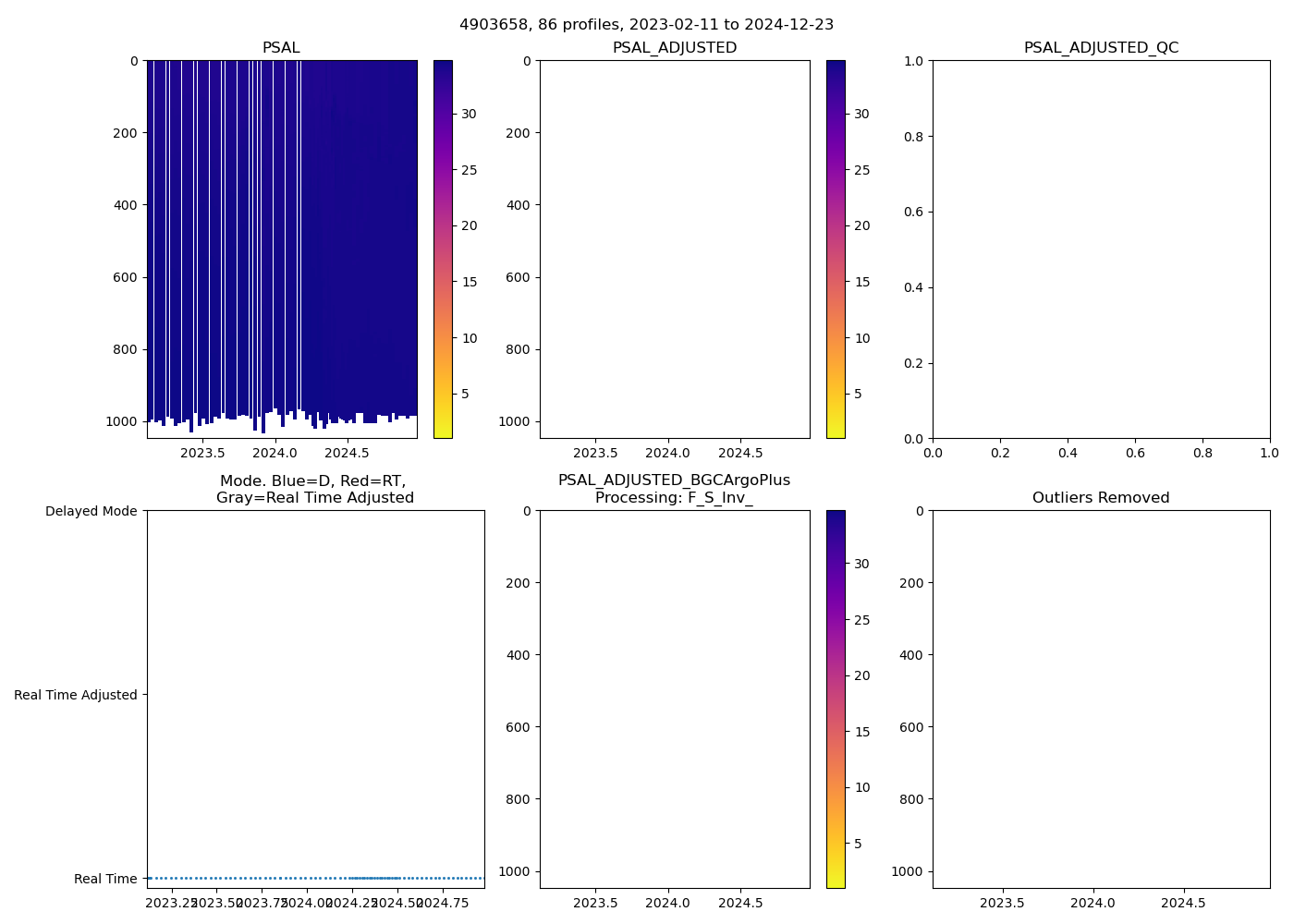Click inside the empty PSAL_ADJUSTED_QC plot area
Image resolution: width=1294 pixels, height=924 pixels.
point(1101,249)
